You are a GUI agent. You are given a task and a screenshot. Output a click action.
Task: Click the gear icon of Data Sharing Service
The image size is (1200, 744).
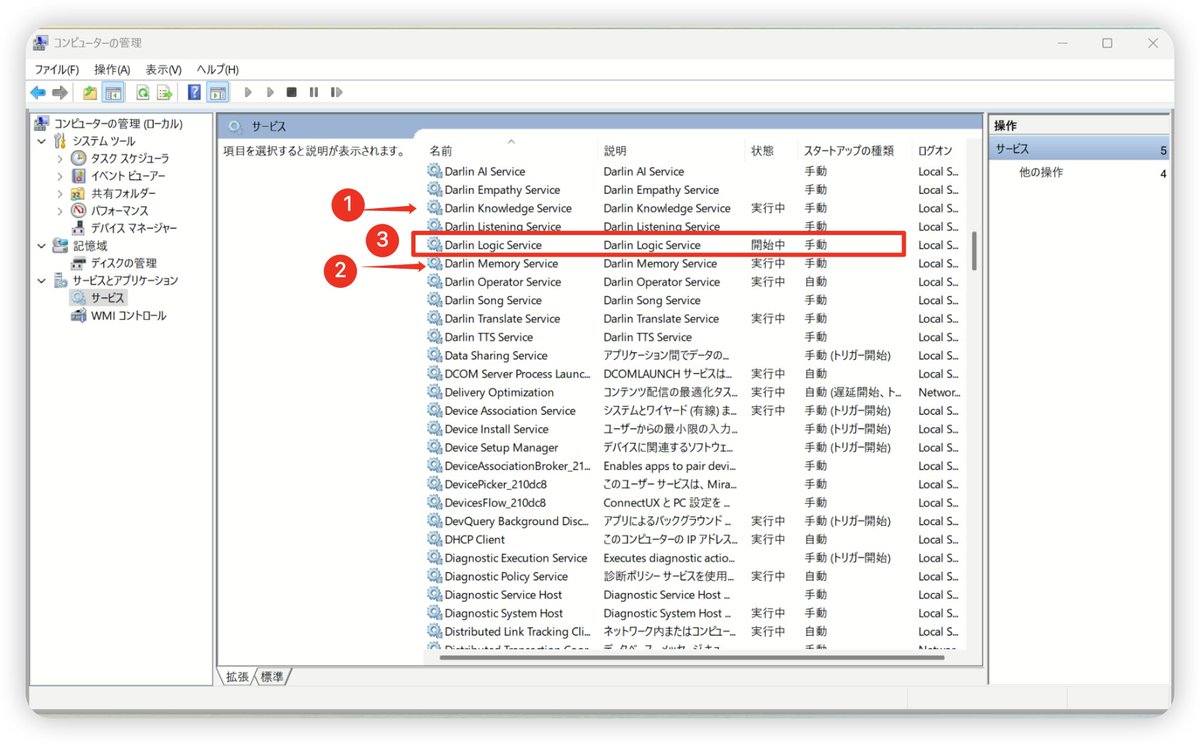pyautogui.click(x=434, y=355)
